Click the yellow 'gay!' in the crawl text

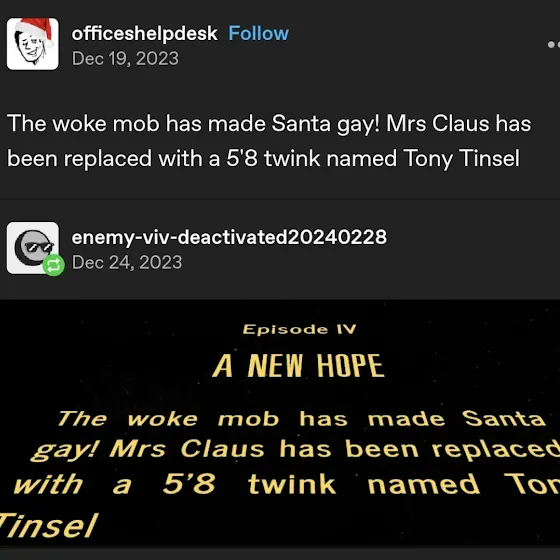pos(64,451)
